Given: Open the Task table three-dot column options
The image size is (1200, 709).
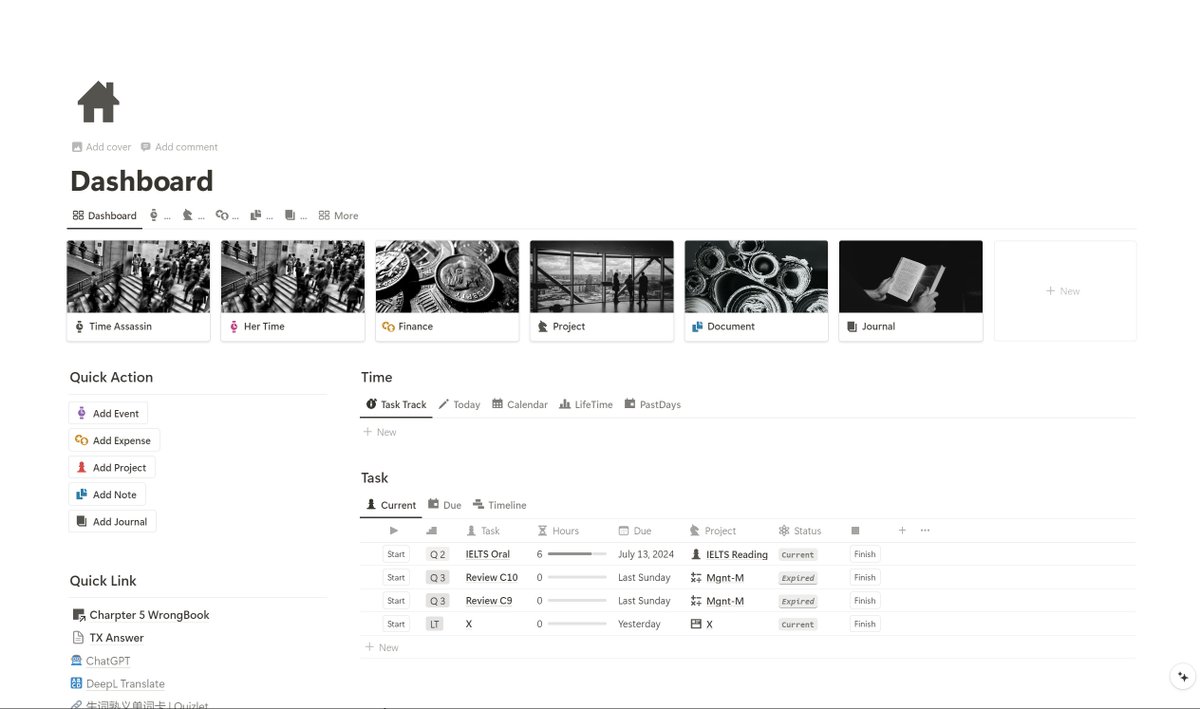Looking at the screenshot, I should pyautogui.click(x=925, y=530).
